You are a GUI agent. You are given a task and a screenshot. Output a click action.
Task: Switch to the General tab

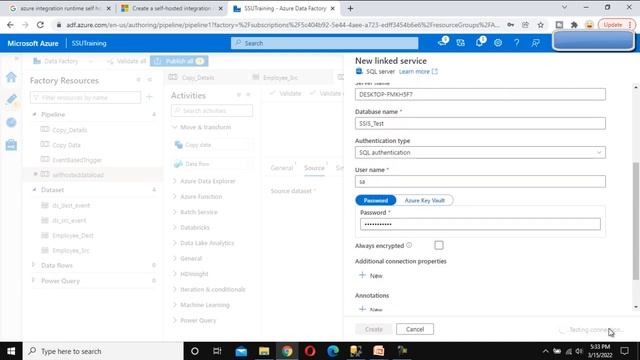pyautogui.click(x=282, y=168)
